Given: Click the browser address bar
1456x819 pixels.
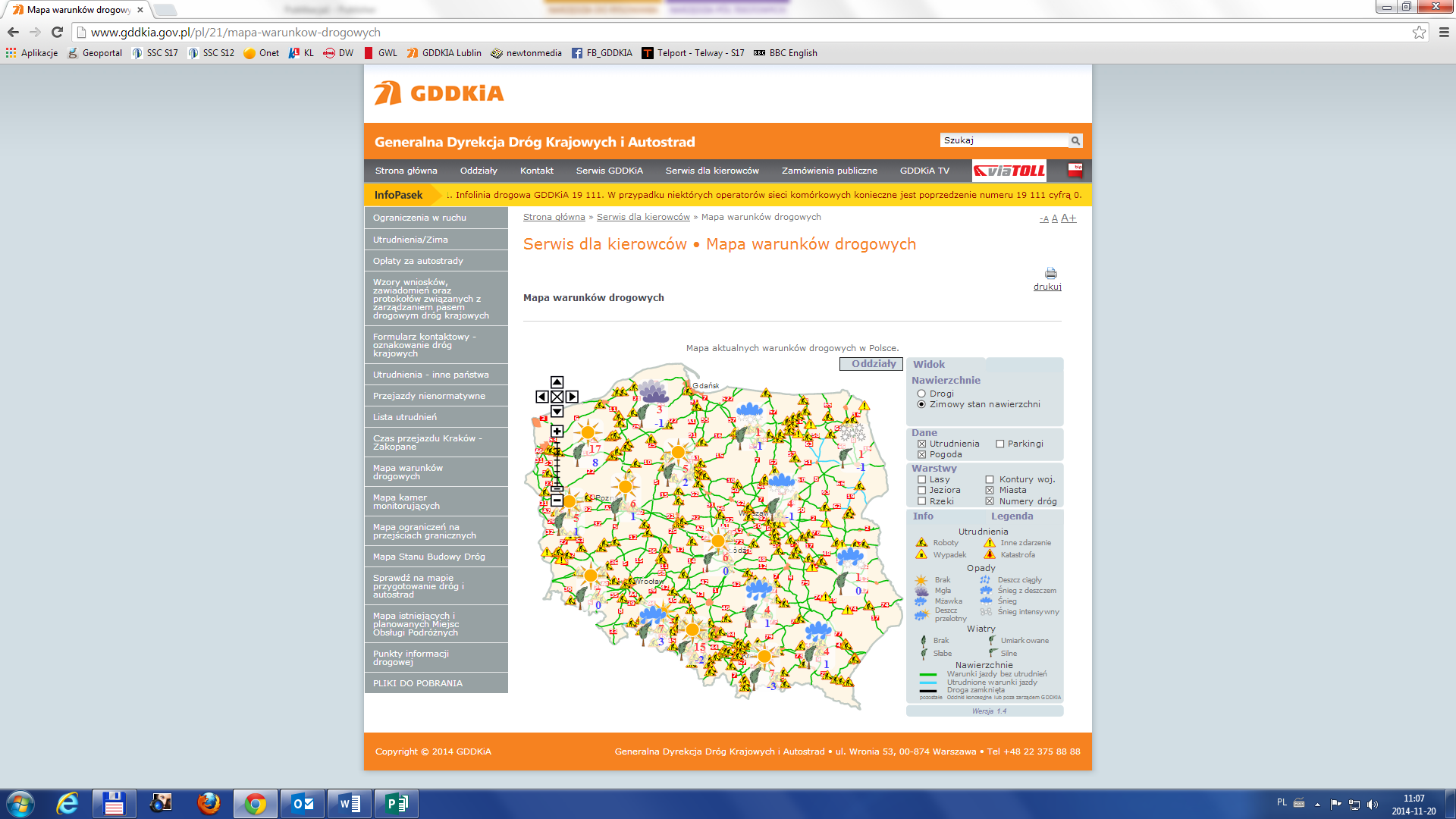Looking at the screenshot, I should click(743, 32).
